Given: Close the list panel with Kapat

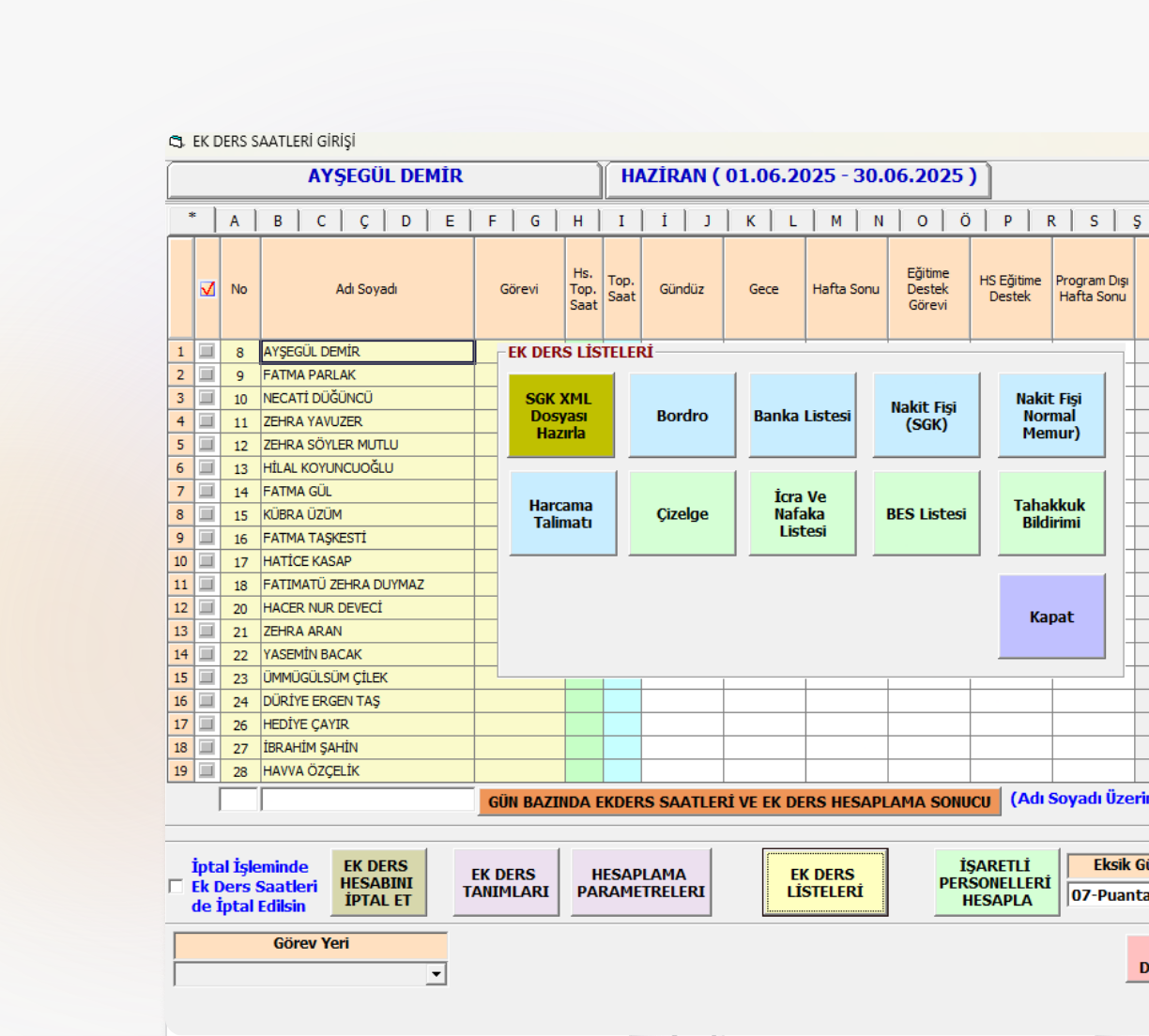Looking at the screenshot, I should (1050, 617).
